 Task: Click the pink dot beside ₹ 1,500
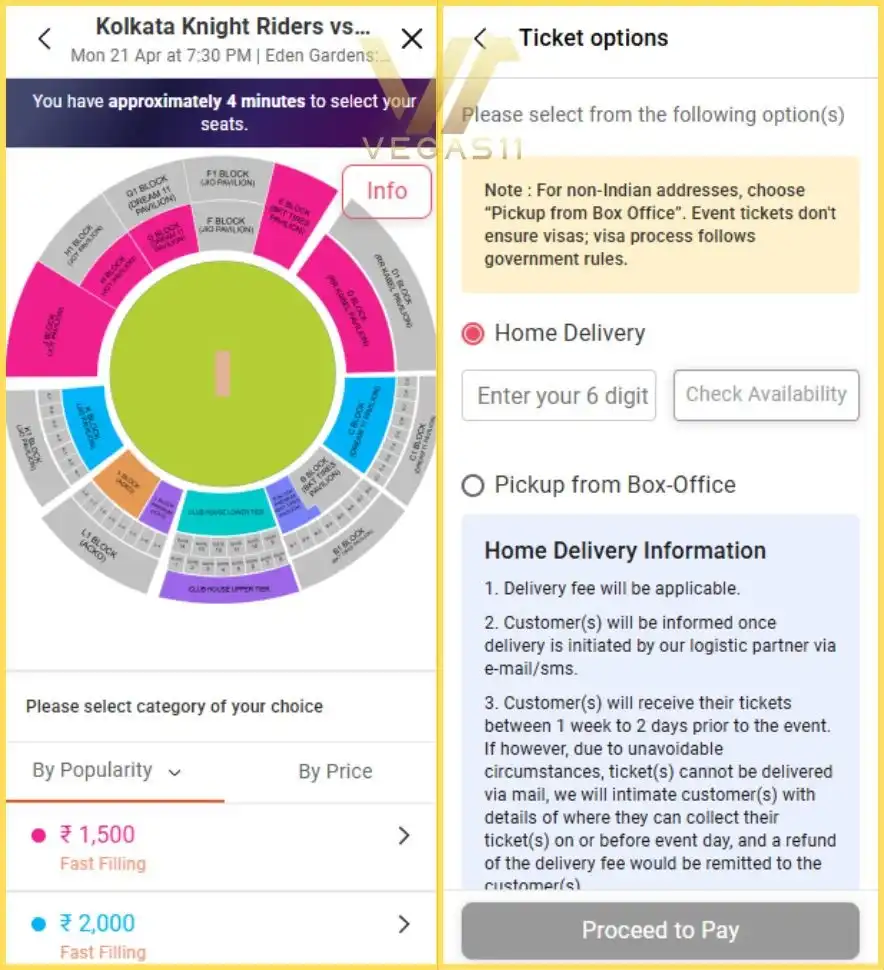point(39,836)
